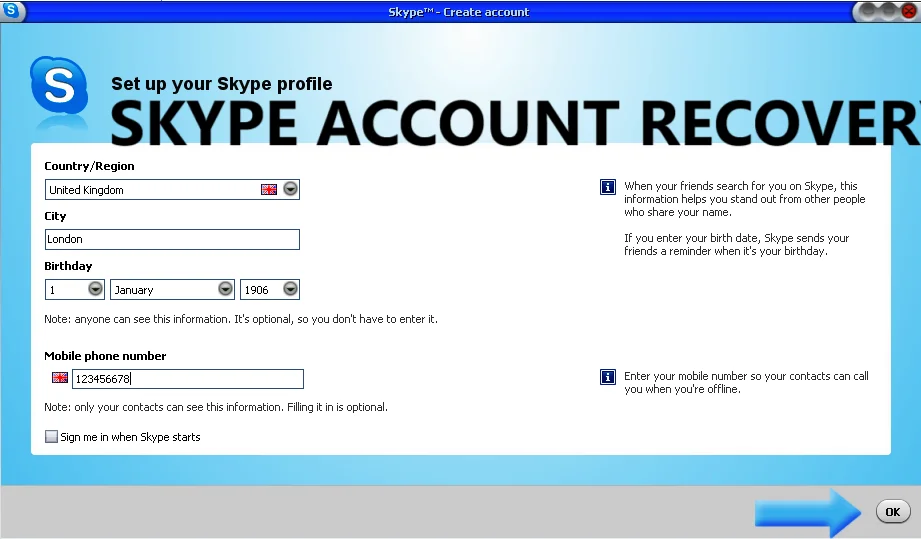Click the 'City' label
Image resolution: width=921 pixels, height=539 pixels.
55,216
